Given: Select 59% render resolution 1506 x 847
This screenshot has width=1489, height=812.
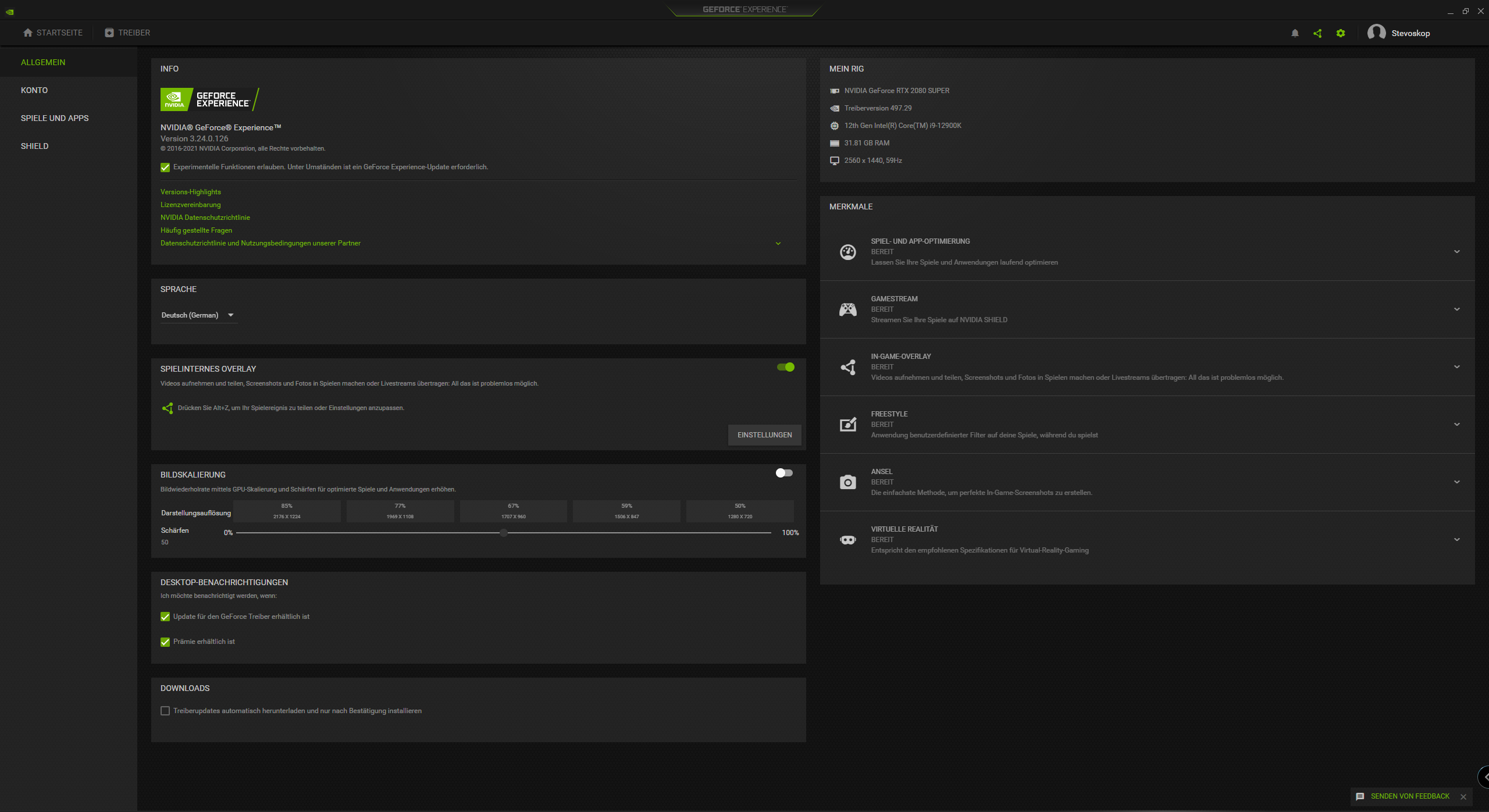Looking at the screenshot, I should [x=626, y=511].
